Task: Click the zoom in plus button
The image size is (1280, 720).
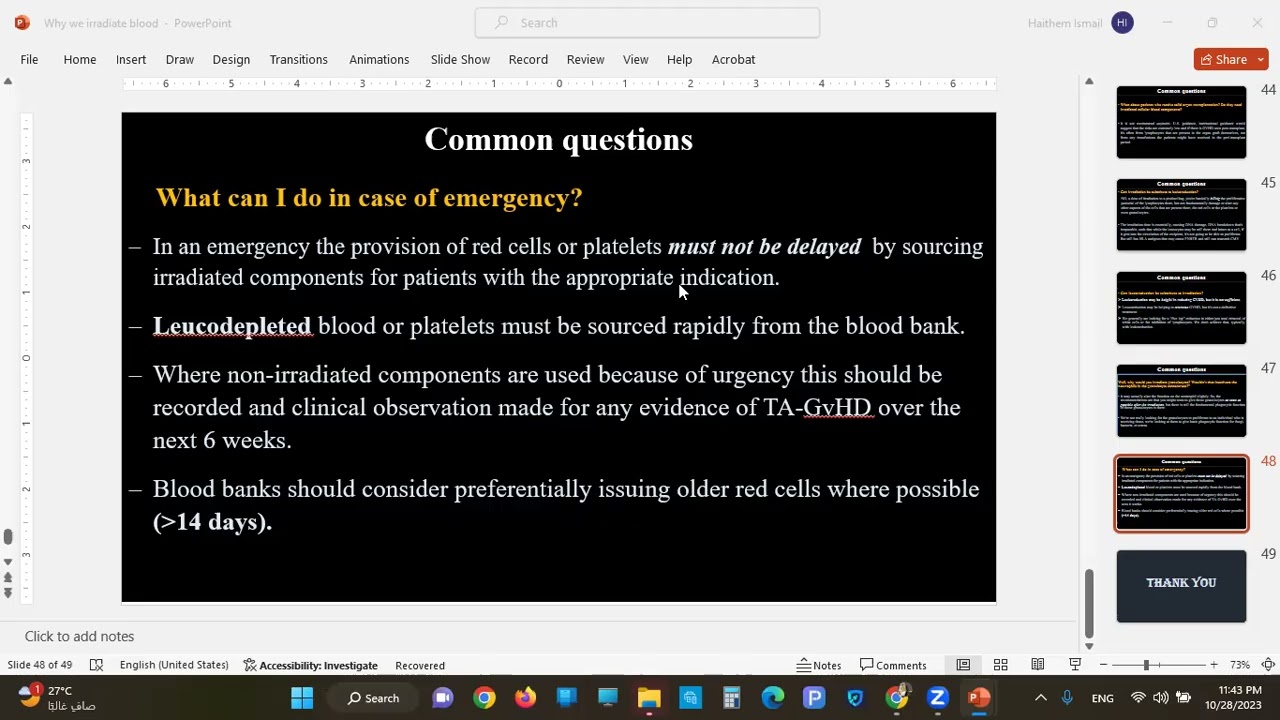Action: (1213, 665)
